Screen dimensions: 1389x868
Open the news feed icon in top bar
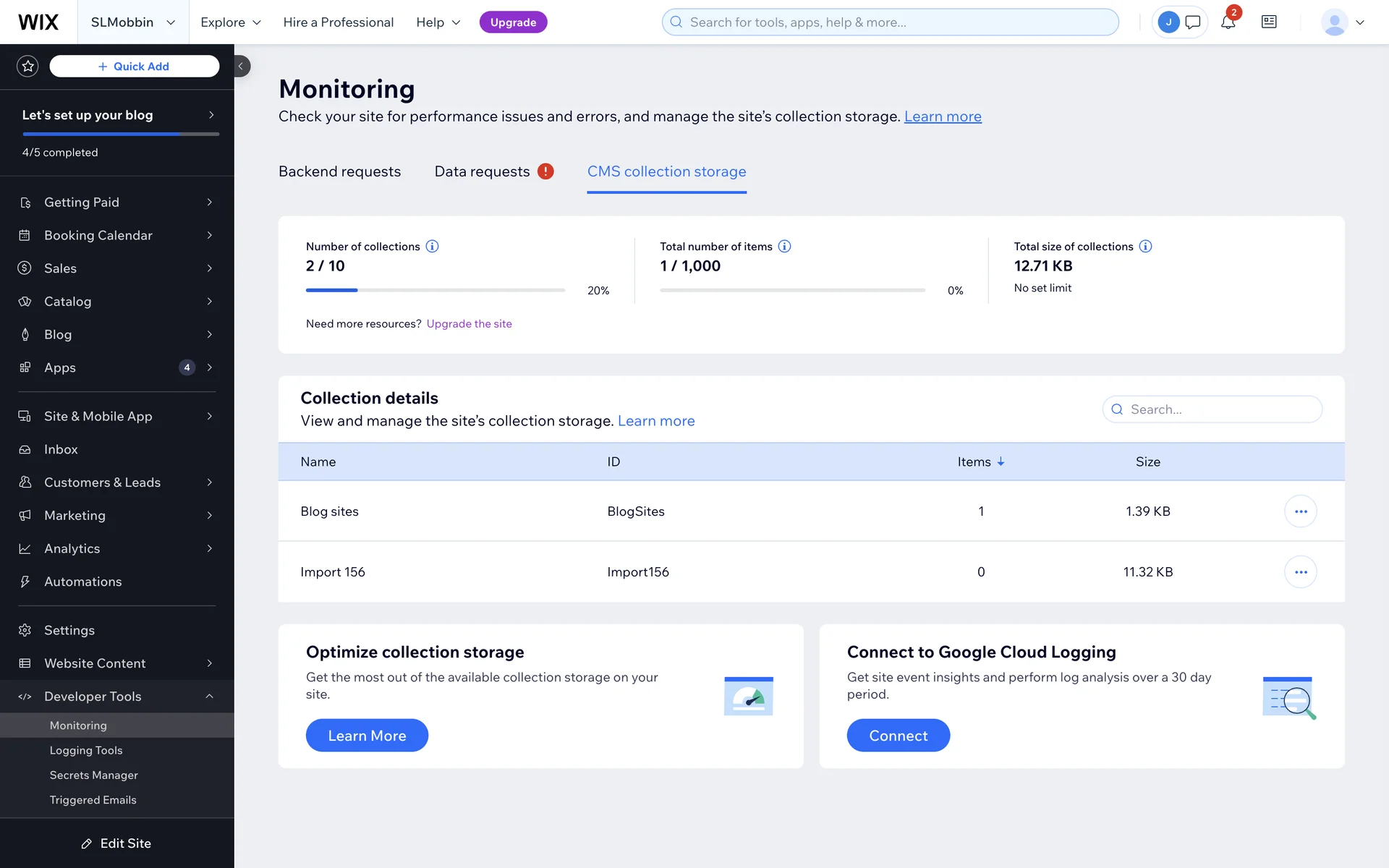1269,22
